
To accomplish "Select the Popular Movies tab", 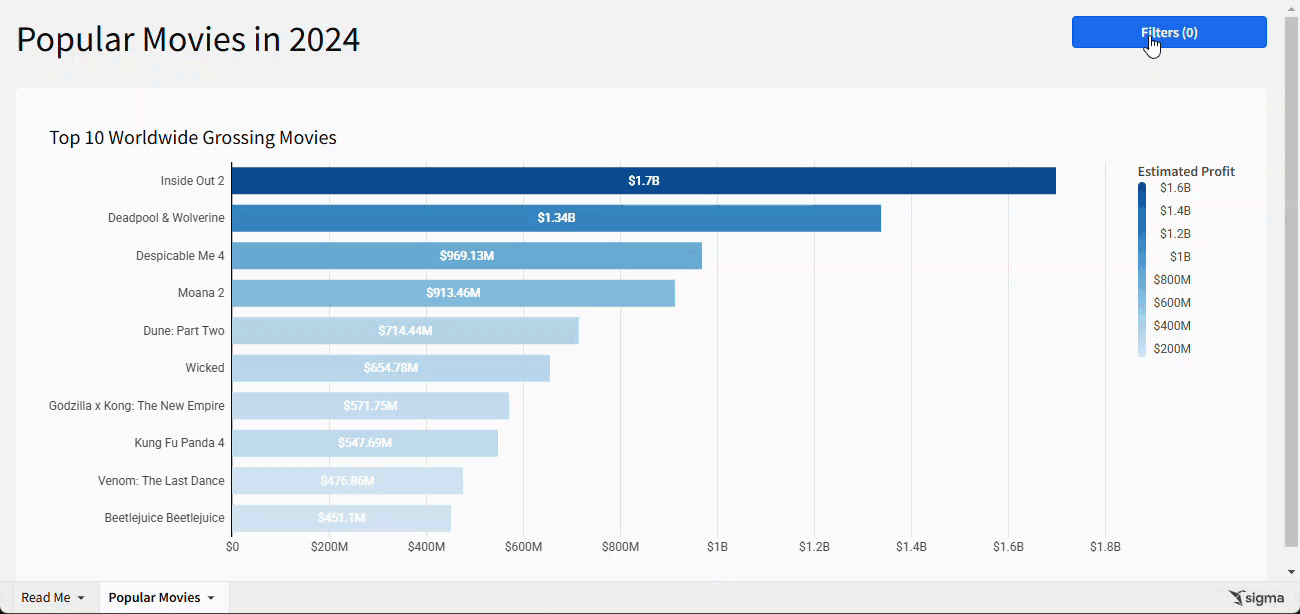I will coord(154,598).
